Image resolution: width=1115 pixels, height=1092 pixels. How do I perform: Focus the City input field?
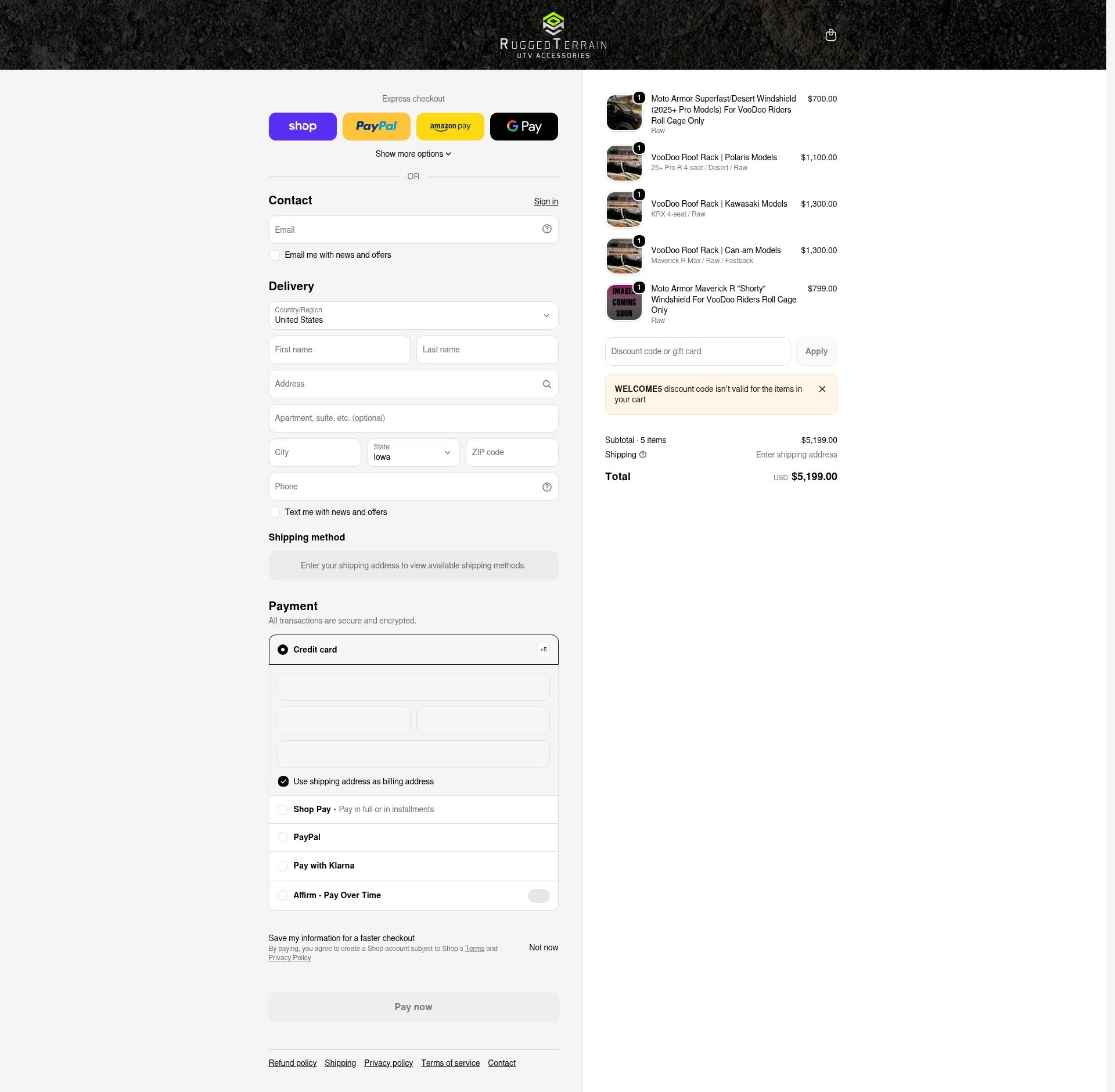pyautogui.click(x=315, y=453)
